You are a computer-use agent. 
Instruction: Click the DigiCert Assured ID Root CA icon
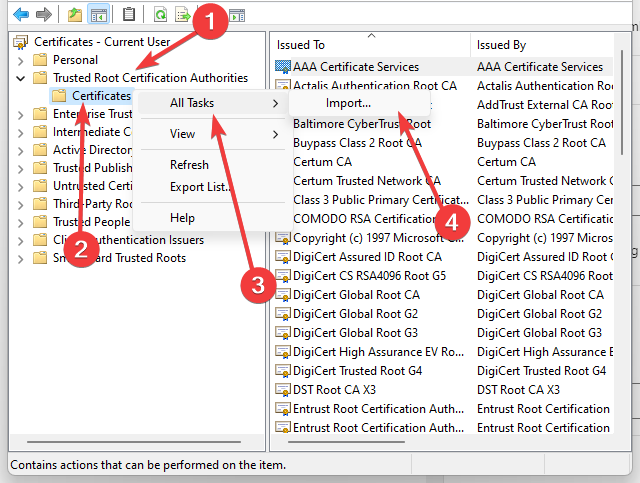coord(283,257)
